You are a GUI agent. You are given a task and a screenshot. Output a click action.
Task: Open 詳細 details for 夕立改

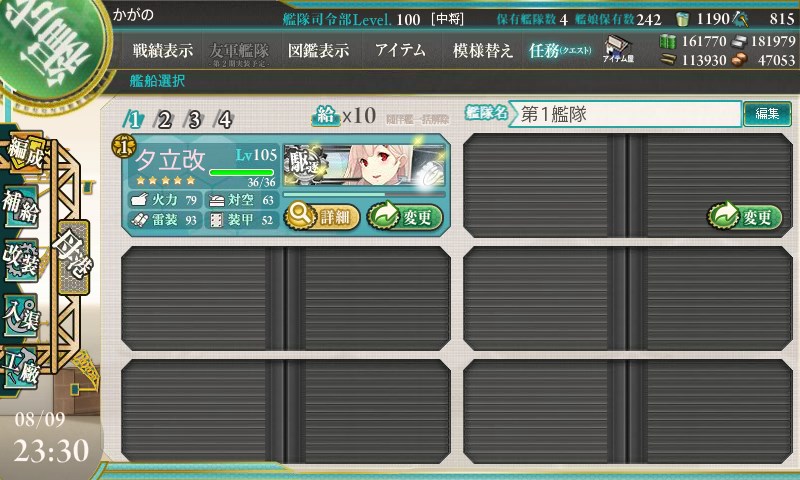point(322,216)
